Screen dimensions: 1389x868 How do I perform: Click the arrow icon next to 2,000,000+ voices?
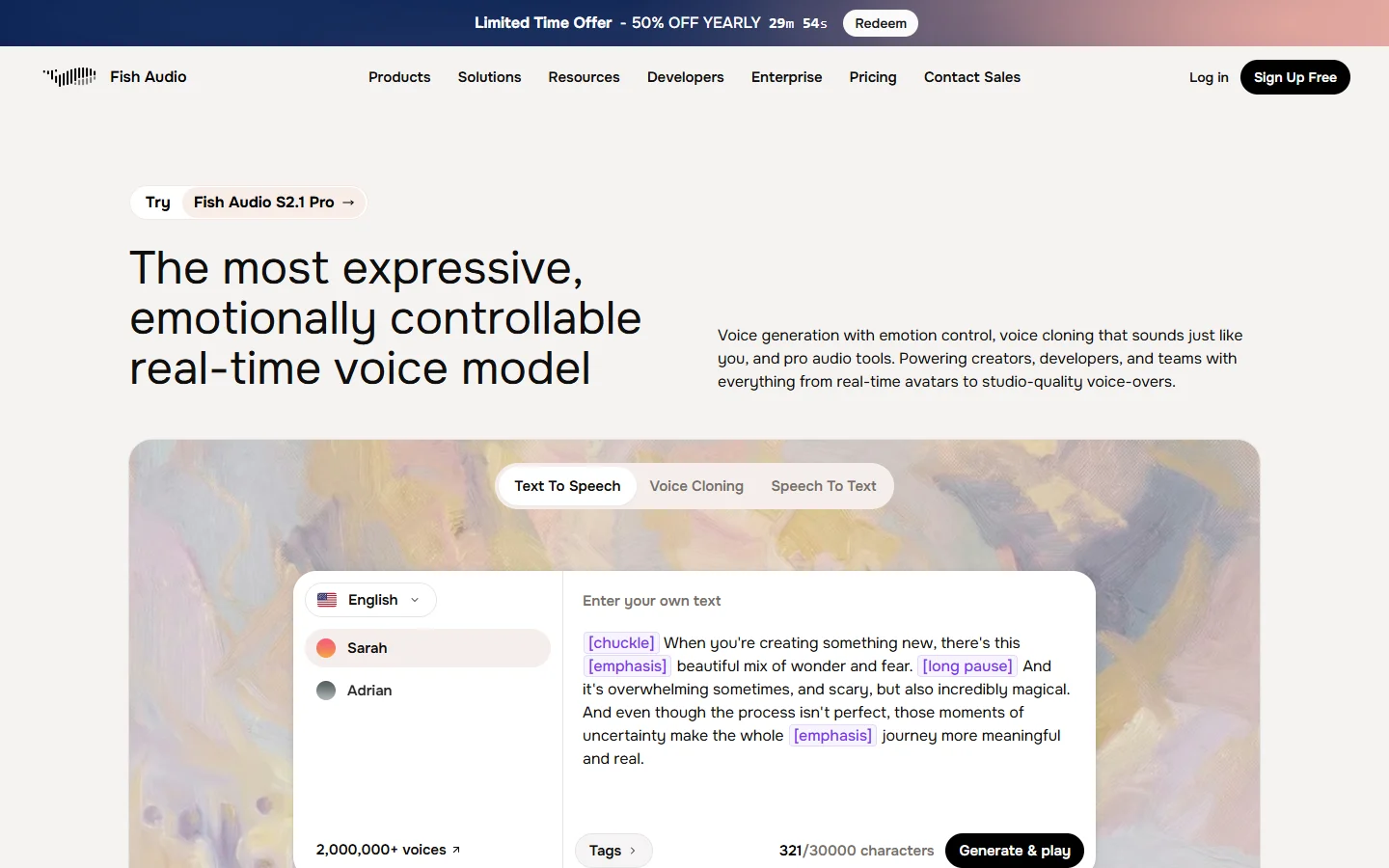(456, 850)
